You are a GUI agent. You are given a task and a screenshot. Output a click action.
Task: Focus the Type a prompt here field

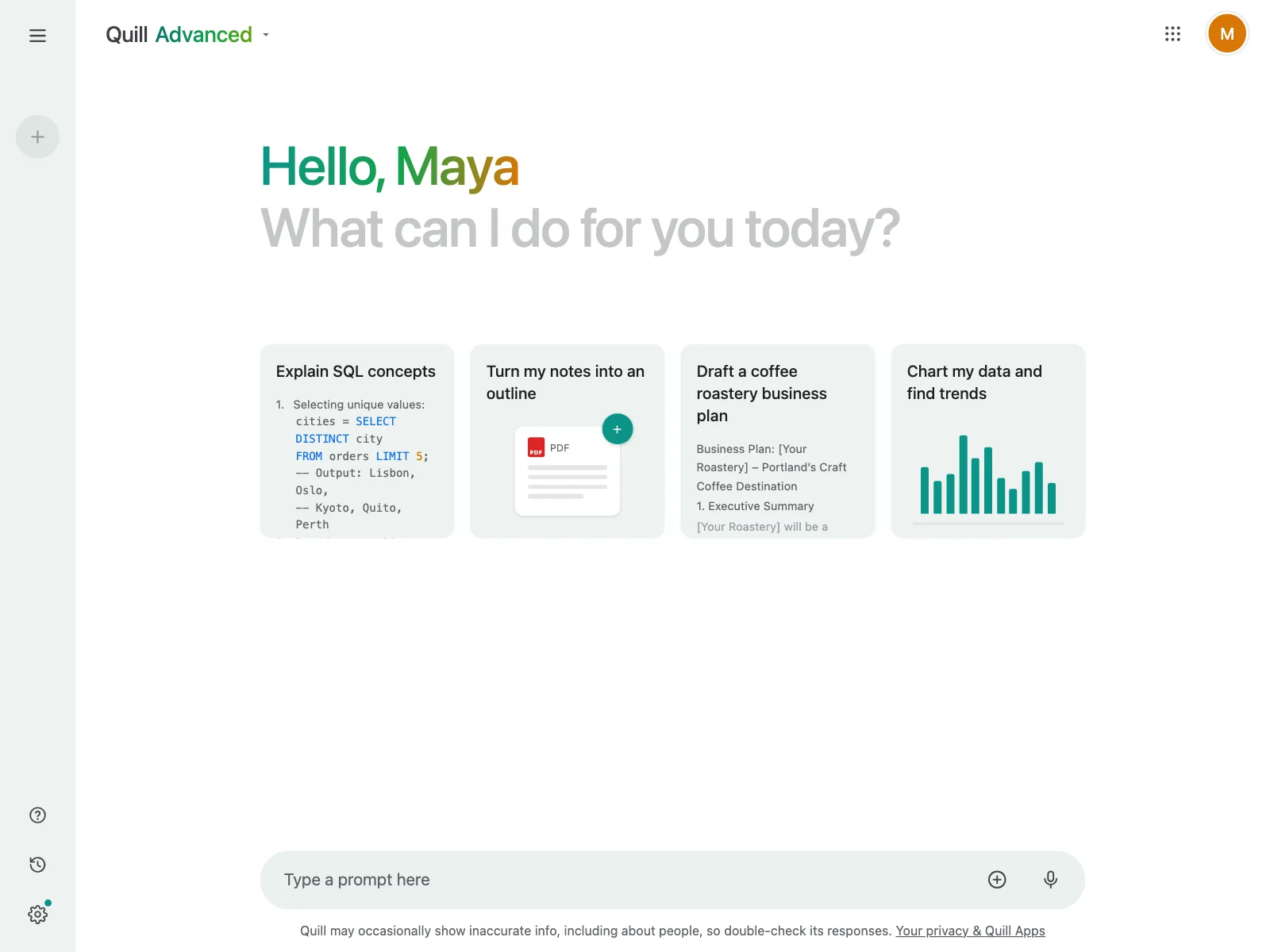(619, 880)
